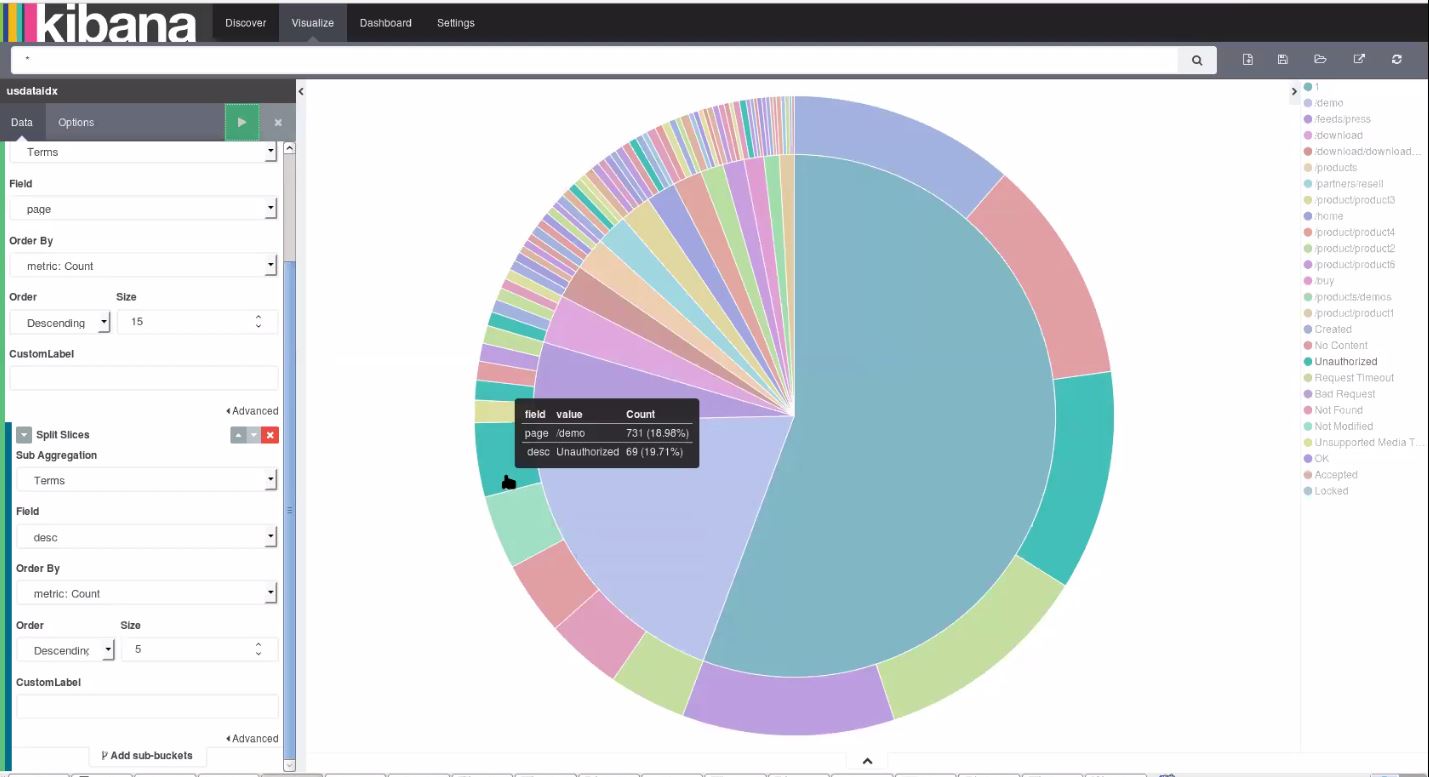Switch to the Data tab

point(22,122)
